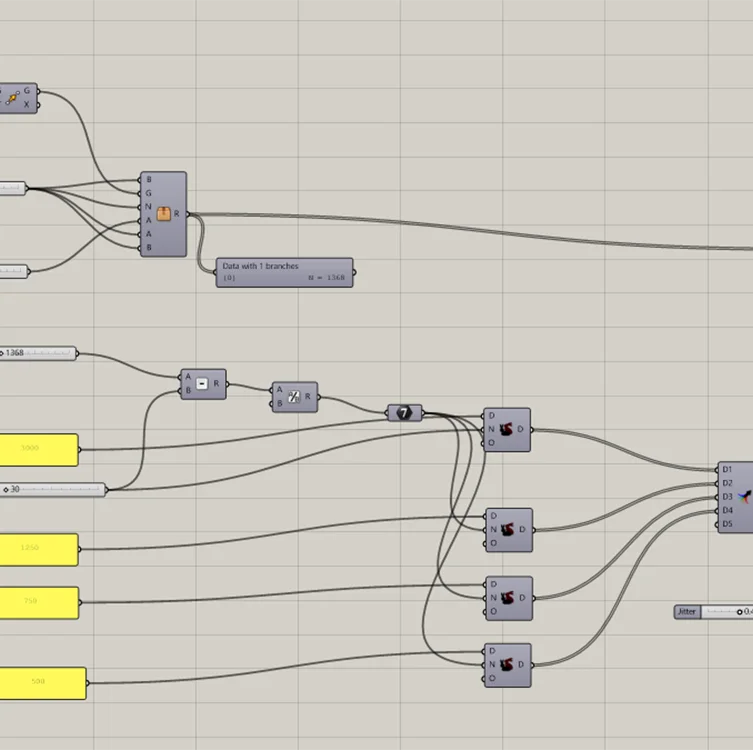Click the number slider showing 1368
The height and width of the screenshot is (750, 753).
[x=38, y=353]
